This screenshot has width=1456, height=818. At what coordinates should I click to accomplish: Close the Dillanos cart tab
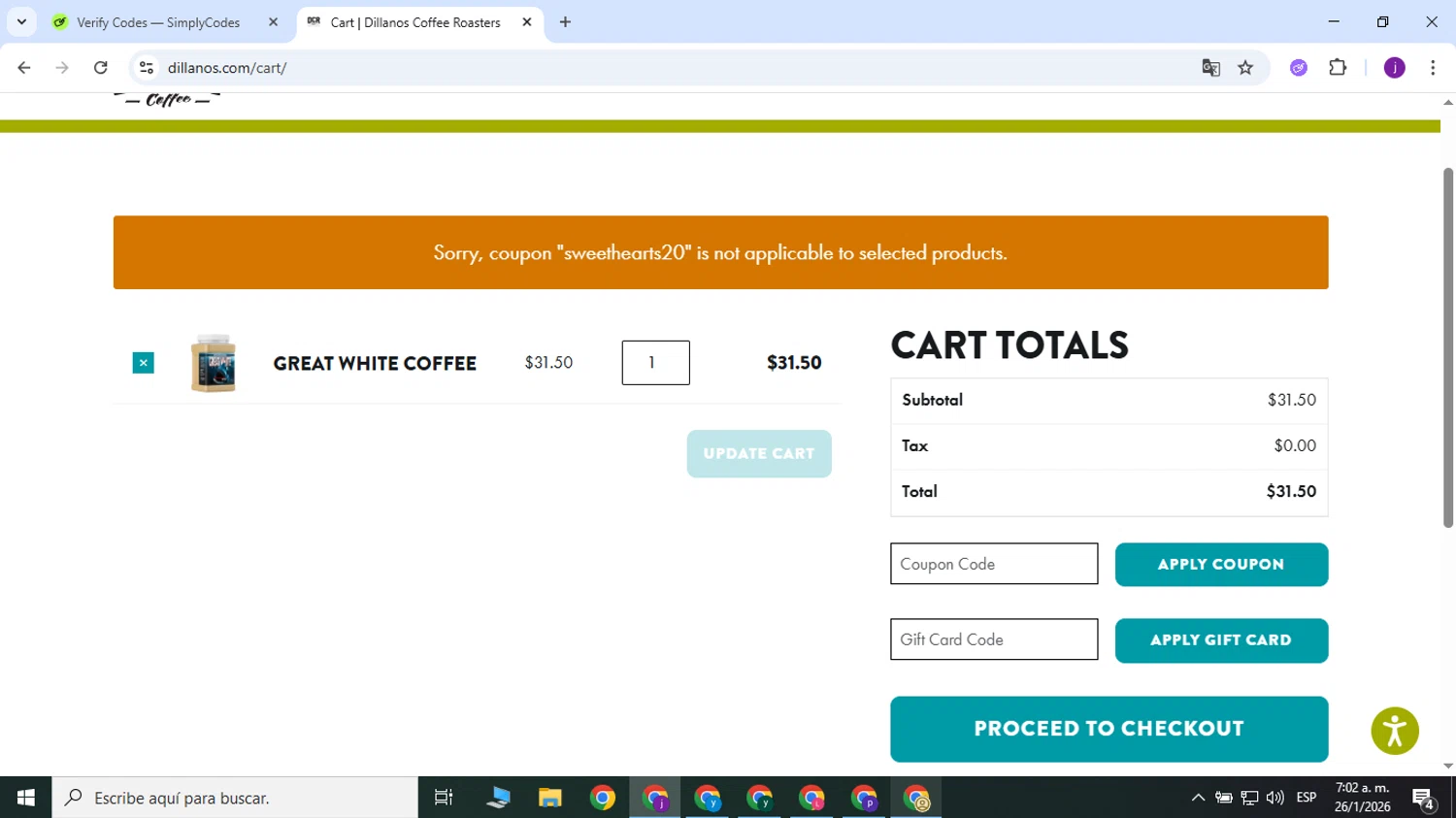tap(527, 21)
